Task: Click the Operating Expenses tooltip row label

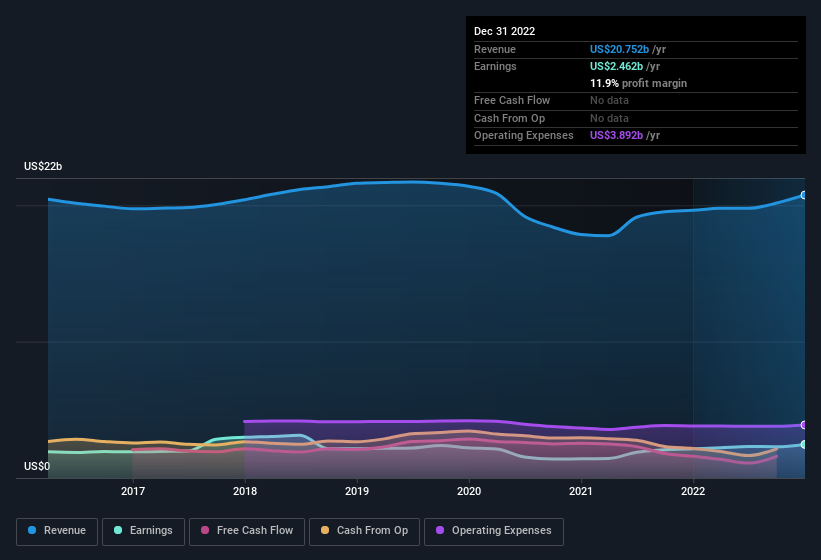Action: (524, 136)
